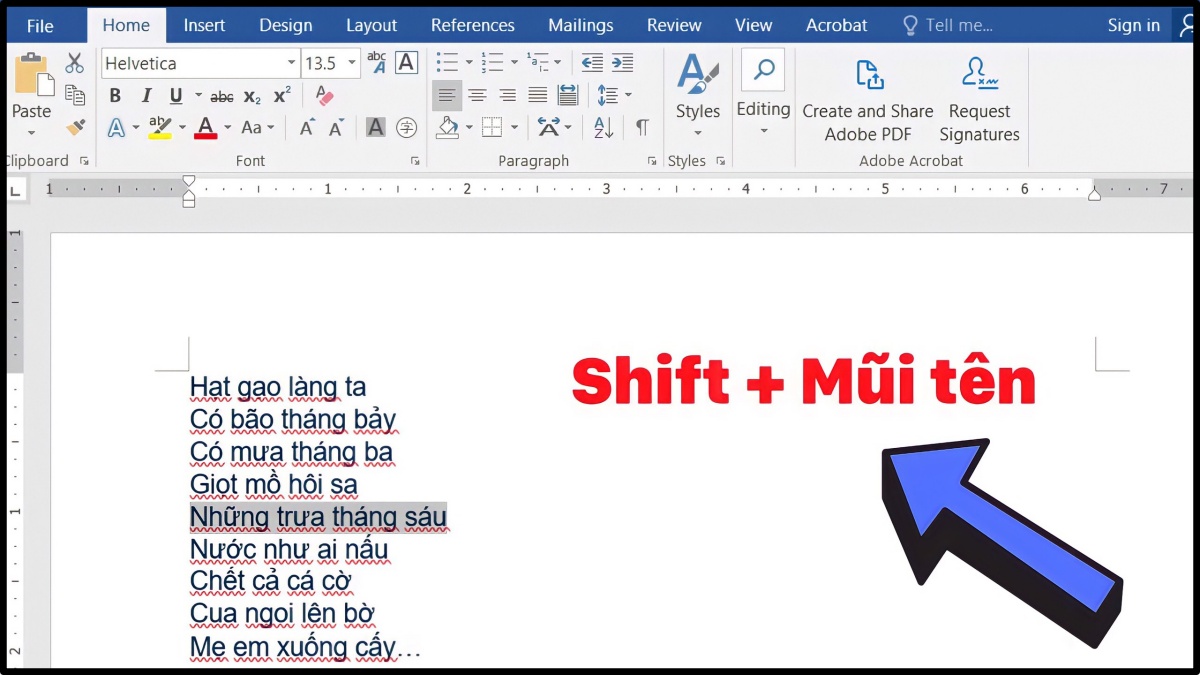Viewport: 1200px width, 675px height.
Task: Select the Superscript icon
Action: 282,95
